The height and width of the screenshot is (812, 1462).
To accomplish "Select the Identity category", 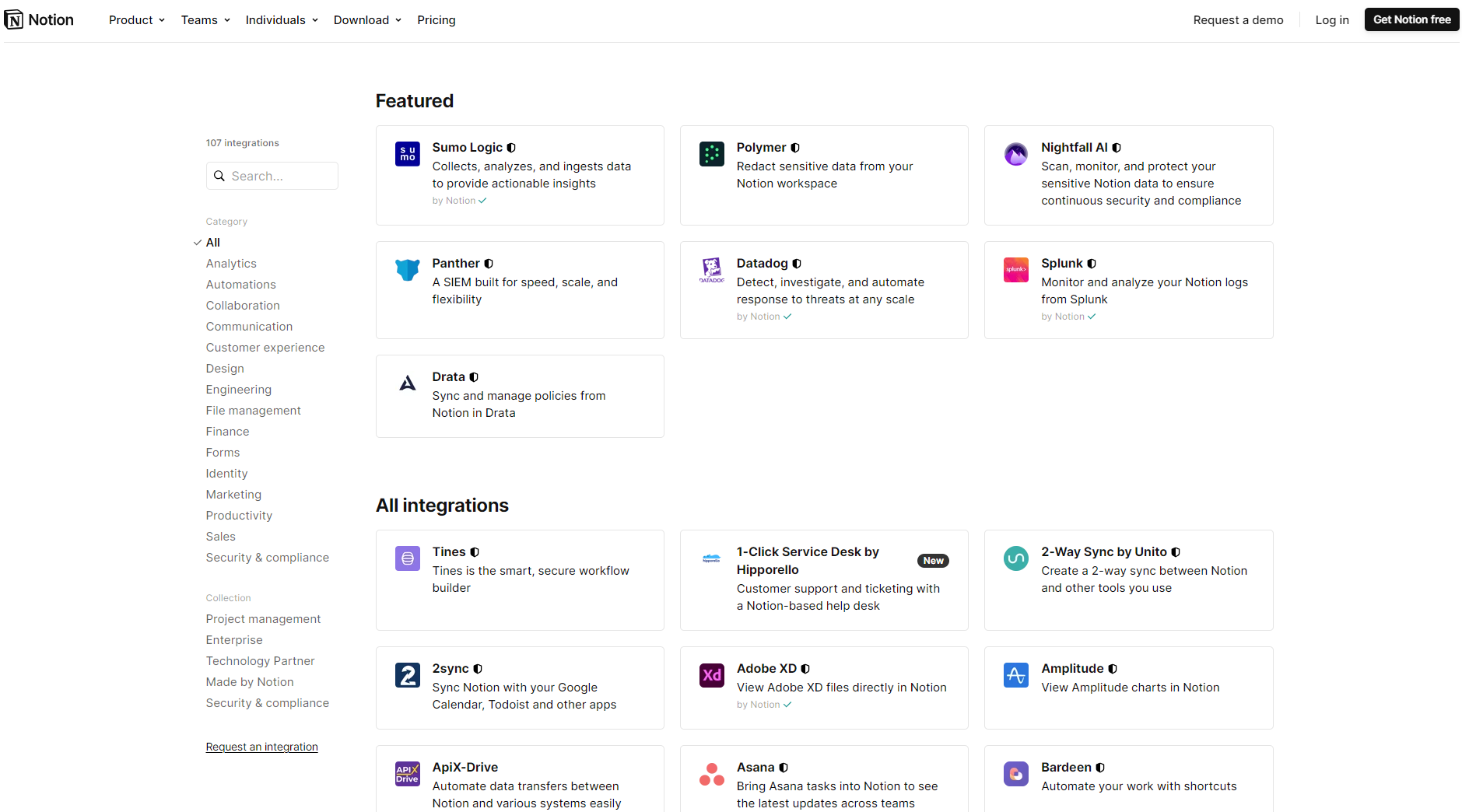I will 226,474.
